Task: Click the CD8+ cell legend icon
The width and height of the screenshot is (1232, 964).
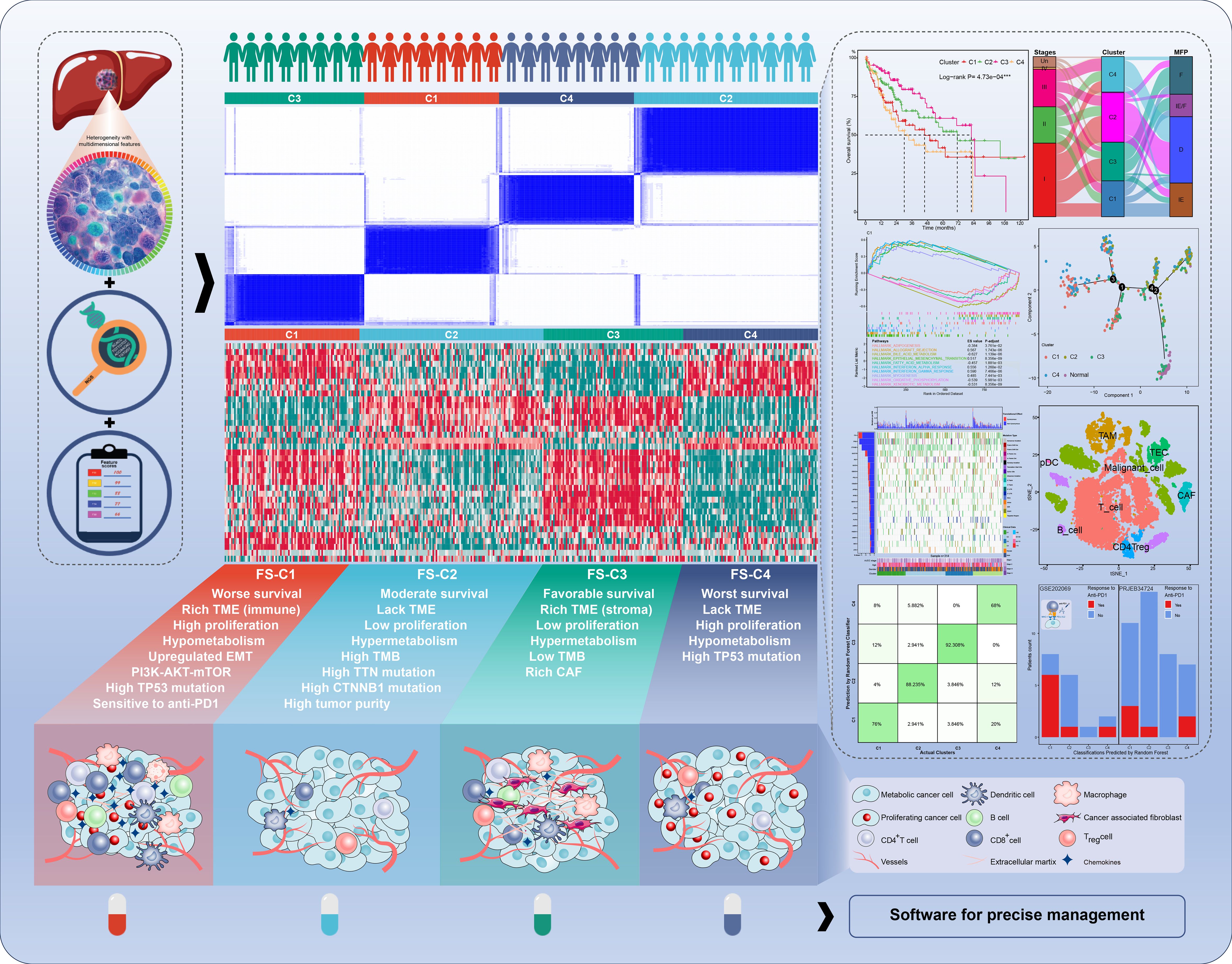Action: pyautogui.click(x=975, y=839)
